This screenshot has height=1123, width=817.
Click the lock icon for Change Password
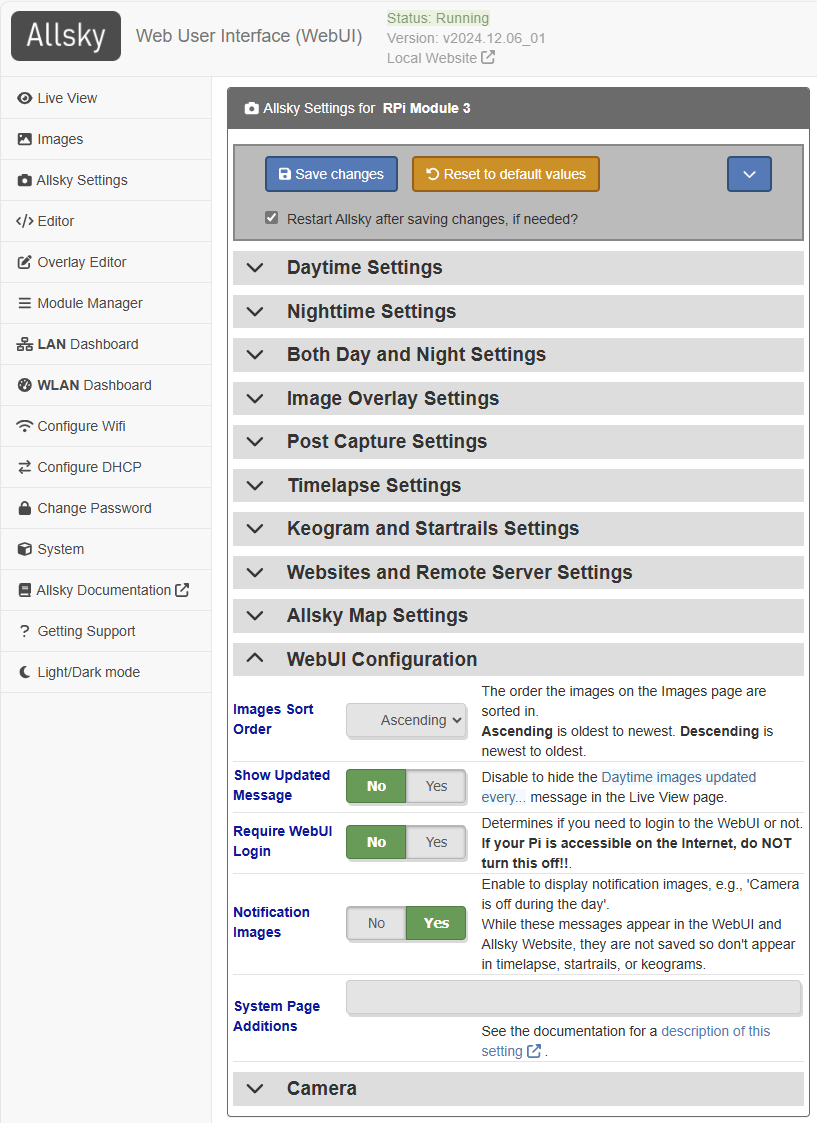(25, 508)
